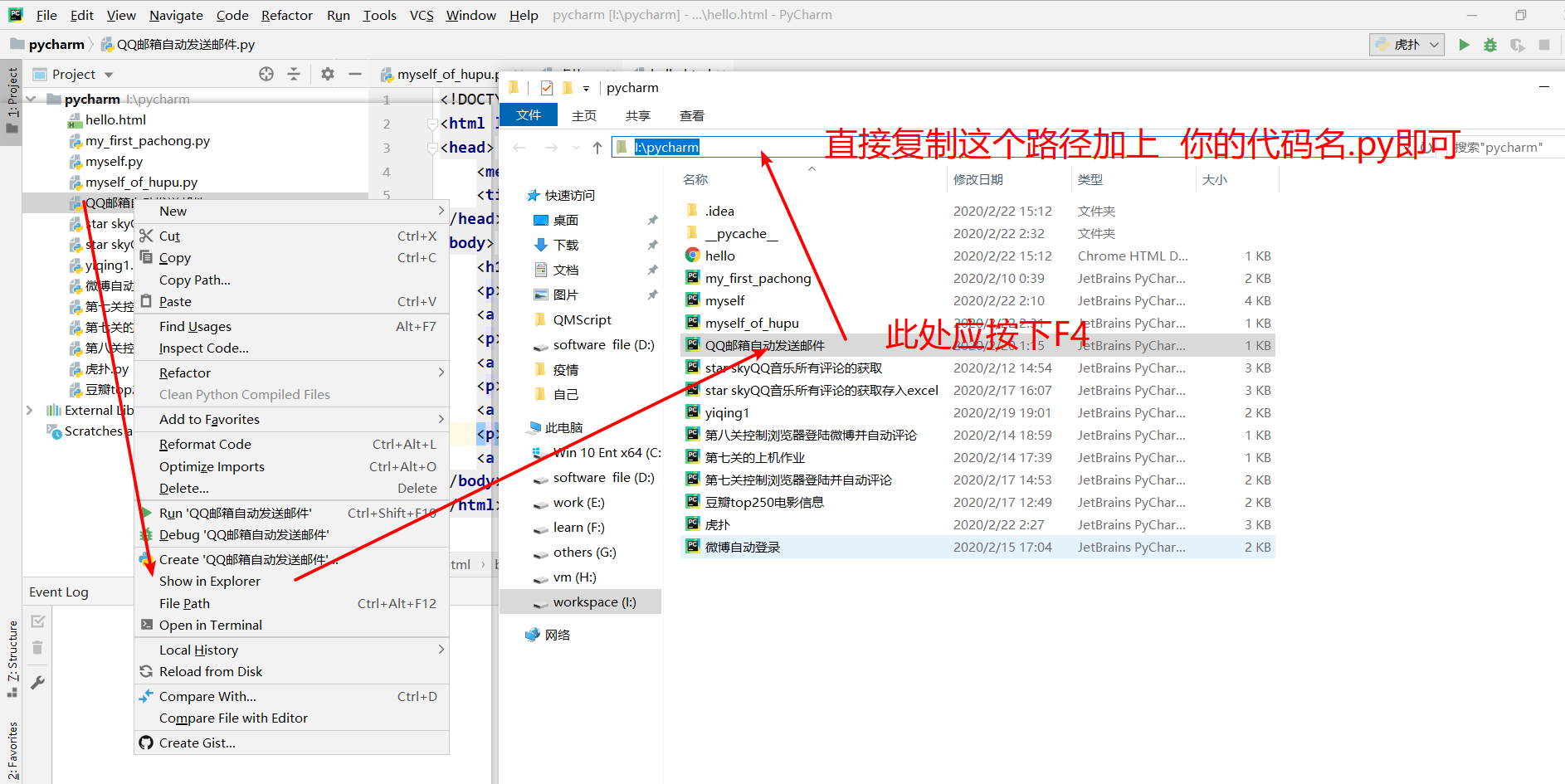Expand External Libraries node
The width and height of the screenshot is (1565, 784).
click(30, 411)
